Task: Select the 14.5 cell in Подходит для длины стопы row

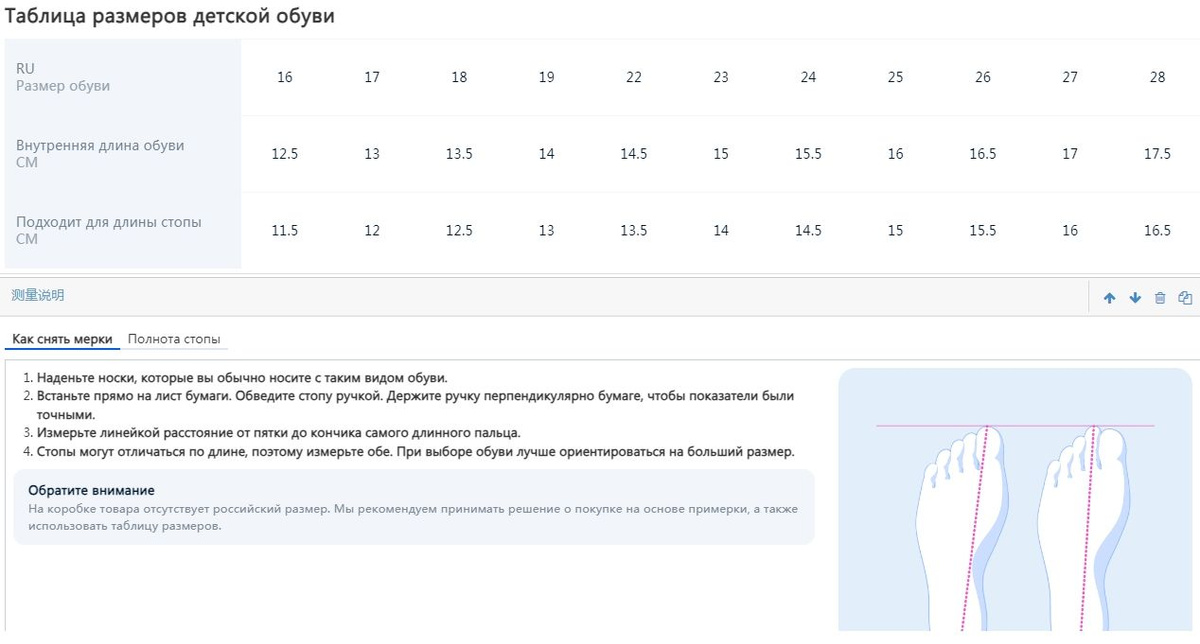Action: click(x=808, y=230)
